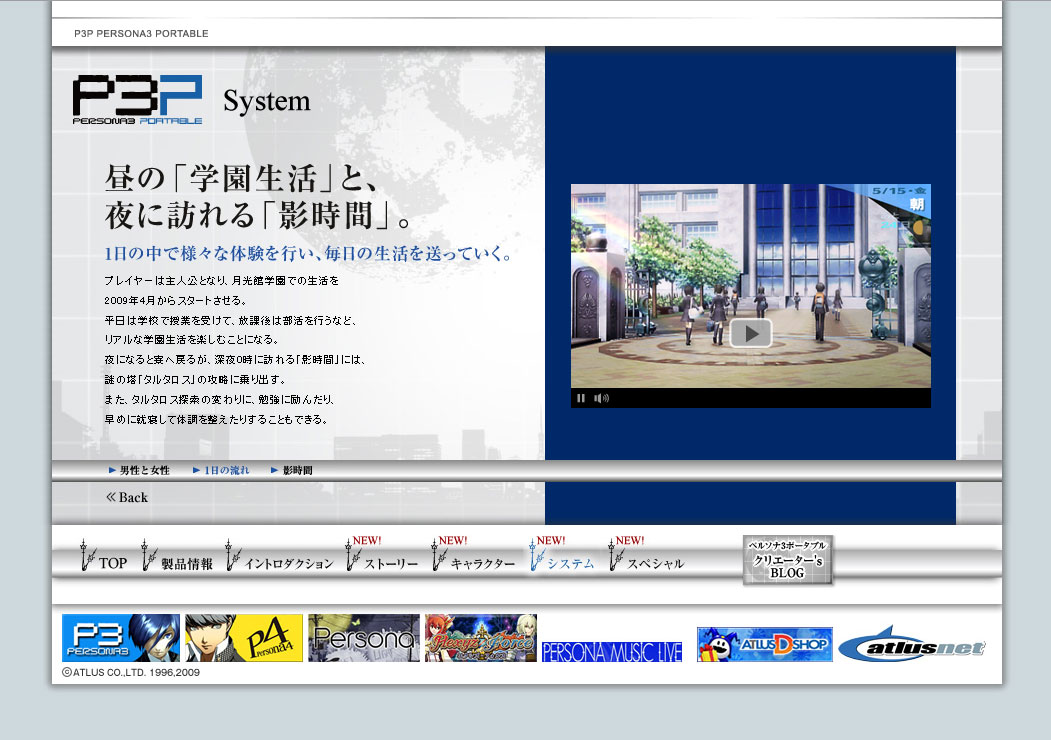
Task: Play the school courtyard video
Action: (751, 333)
